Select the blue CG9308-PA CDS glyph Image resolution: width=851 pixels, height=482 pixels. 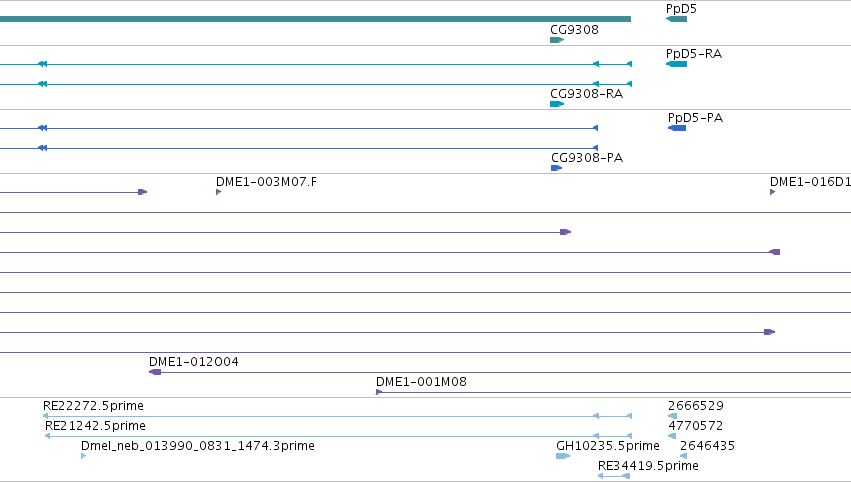point(556,168)
